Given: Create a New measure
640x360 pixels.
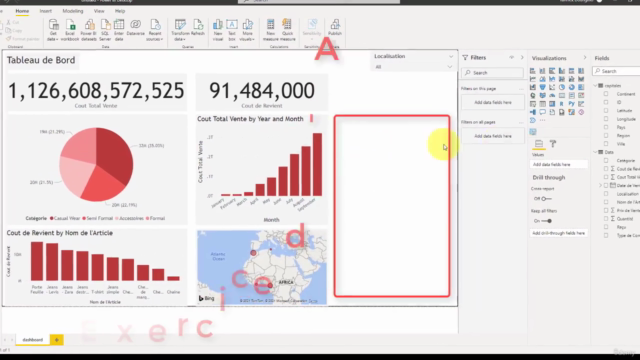Looking at the screenshot, I should [270, 30].
